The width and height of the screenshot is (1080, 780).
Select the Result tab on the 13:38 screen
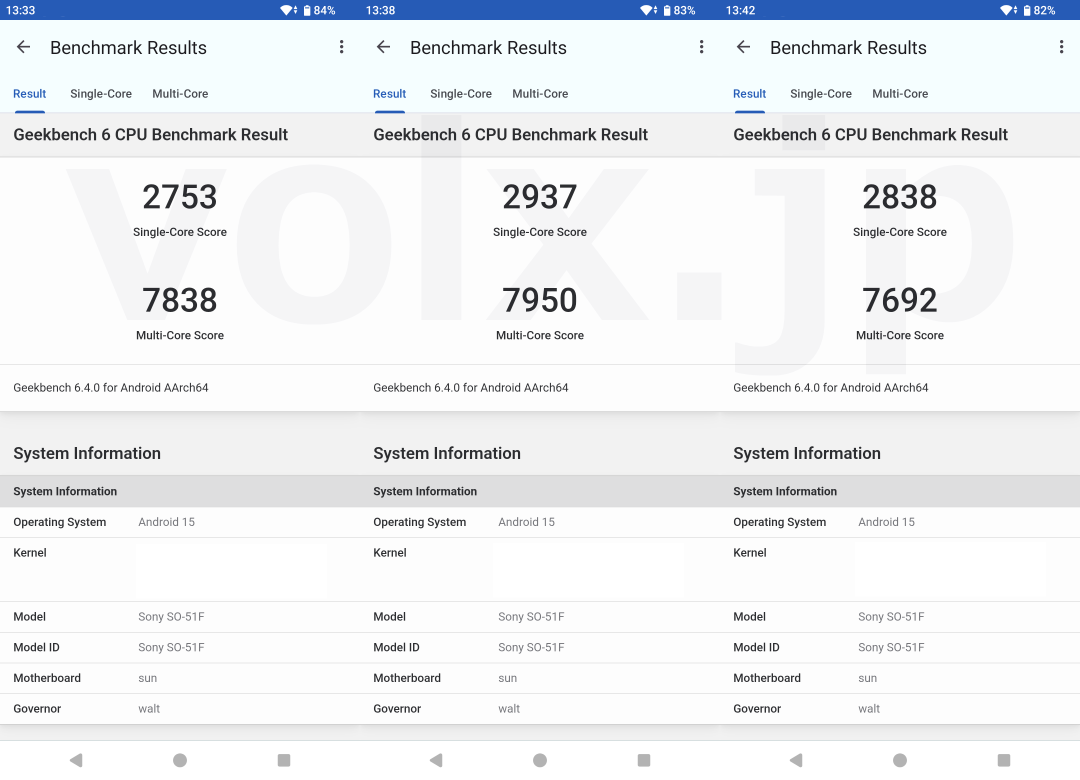click(x=390, y=94)
